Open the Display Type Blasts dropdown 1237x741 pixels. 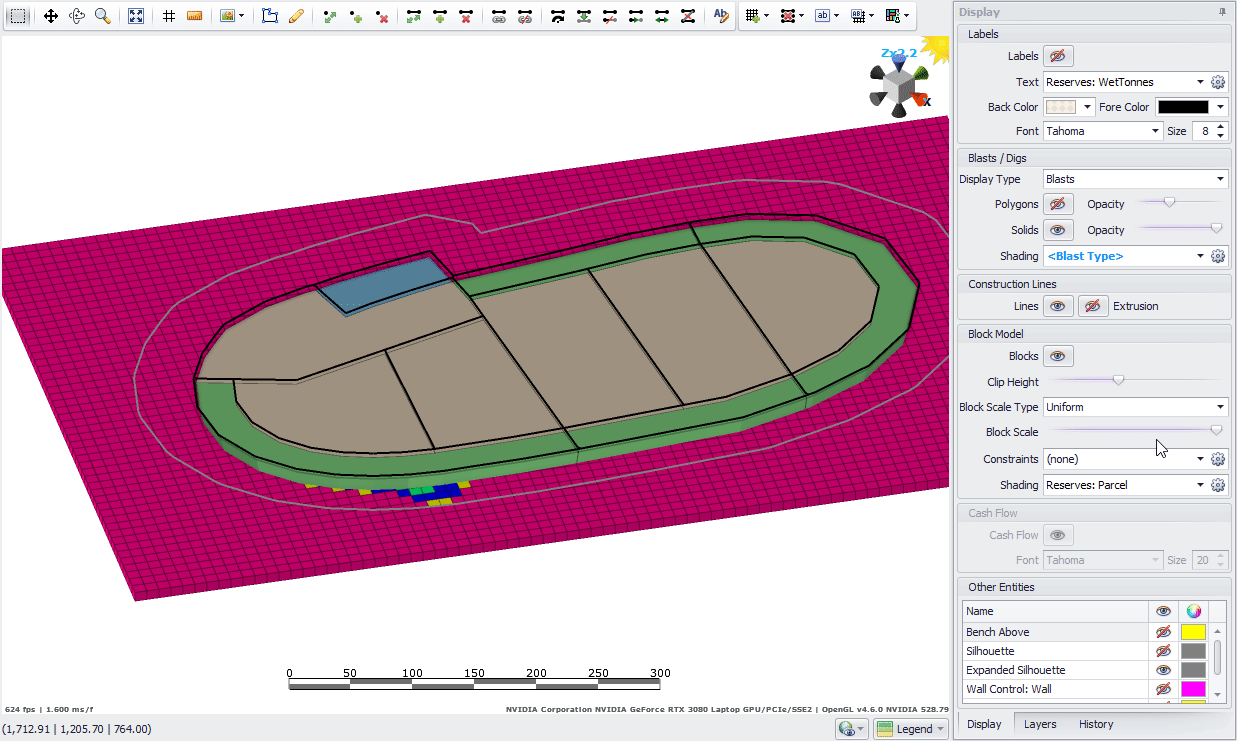pos(1135,179)
